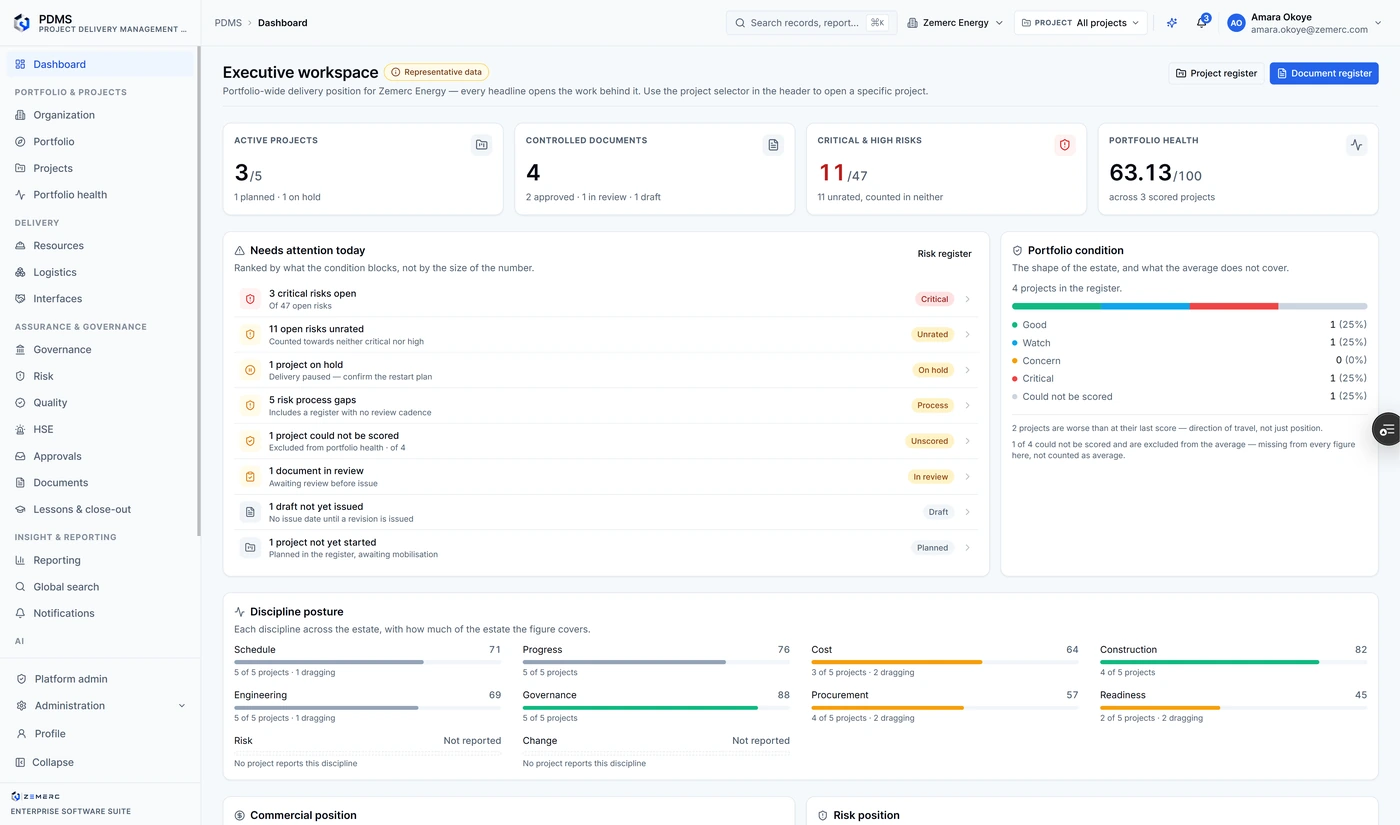Expand the Administration section in sidebar
Screen dimensions: 1400x825
point(101,706)
